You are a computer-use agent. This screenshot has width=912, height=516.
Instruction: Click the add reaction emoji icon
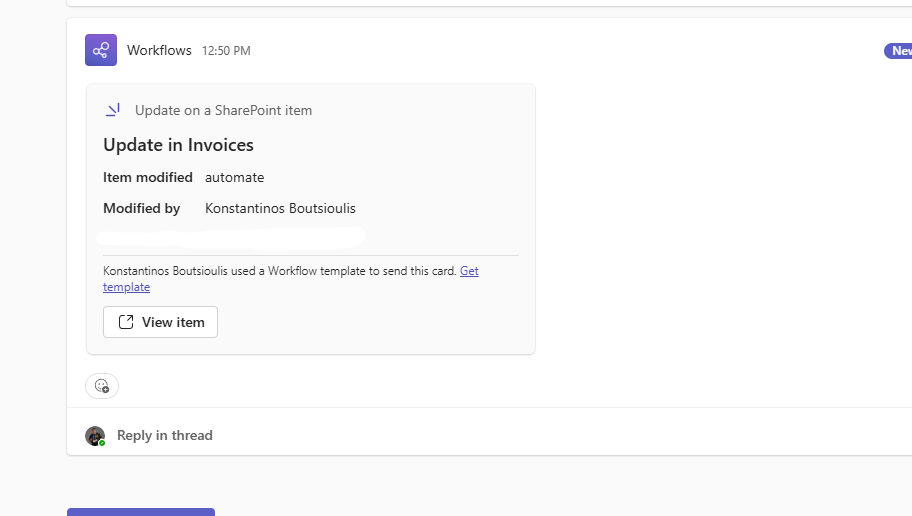pyautogui.click(x=101, y=386)
